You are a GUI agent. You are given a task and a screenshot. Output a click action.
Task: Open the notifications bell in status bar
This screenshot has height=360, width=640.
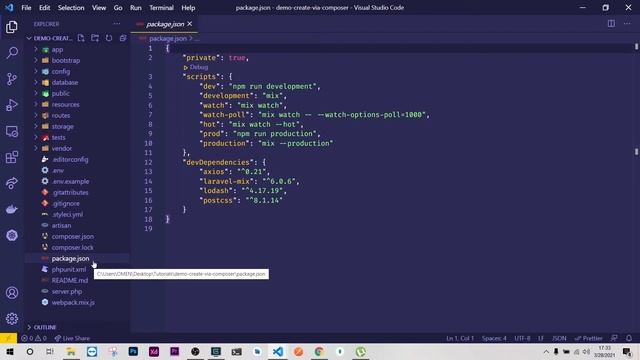coord(629,338)
